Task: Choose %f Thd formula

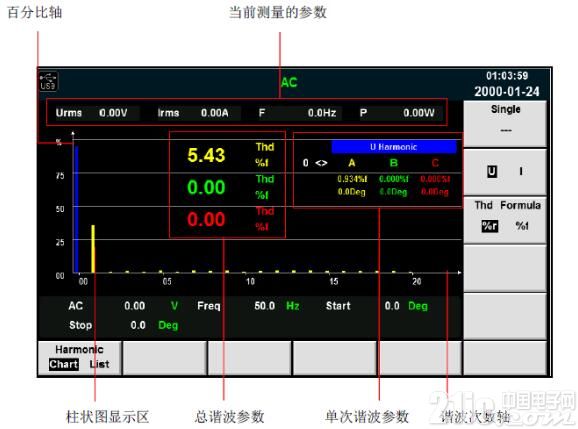Action: coord(522,226)
